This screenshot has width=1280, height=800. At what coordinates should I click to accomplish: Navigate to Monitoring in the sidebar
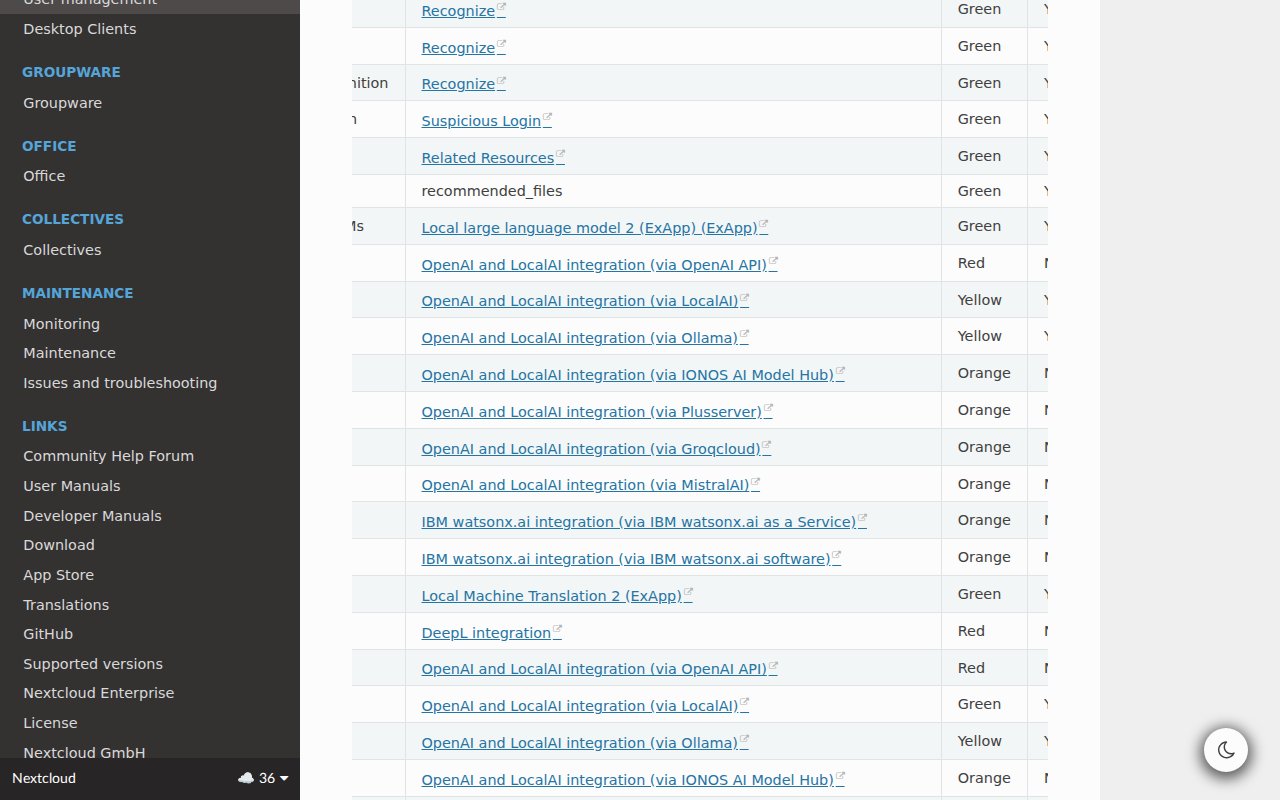(x=61, y=324)
